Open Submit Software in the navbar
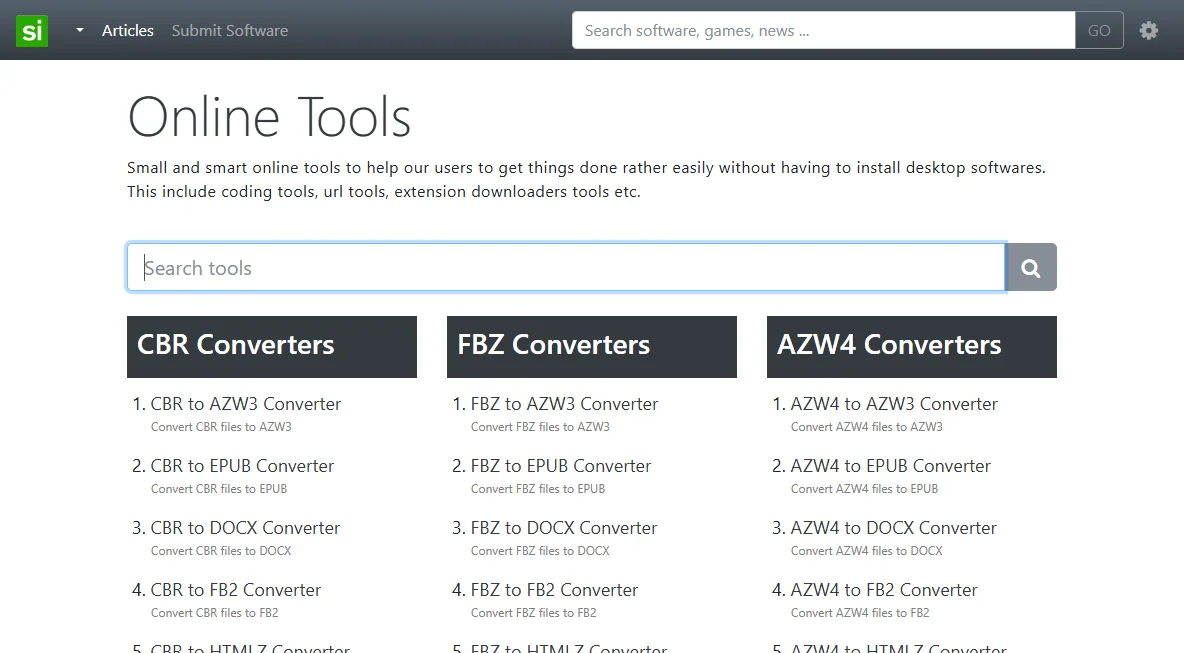The width and height of the screenshot is (1184, 653). (x=230, y=30)
